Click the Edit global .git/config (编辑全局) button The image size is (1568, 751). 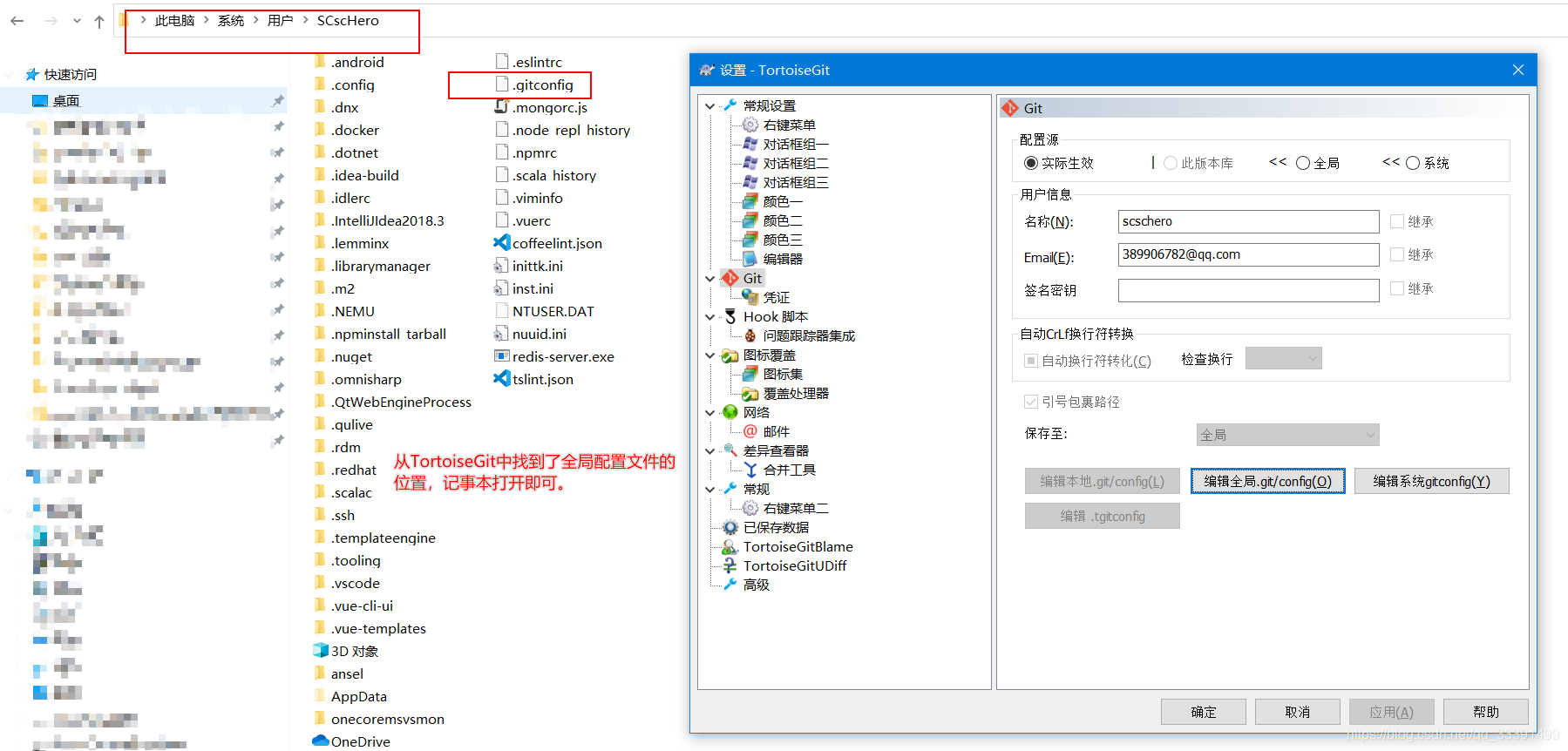tap(1267, 481)
